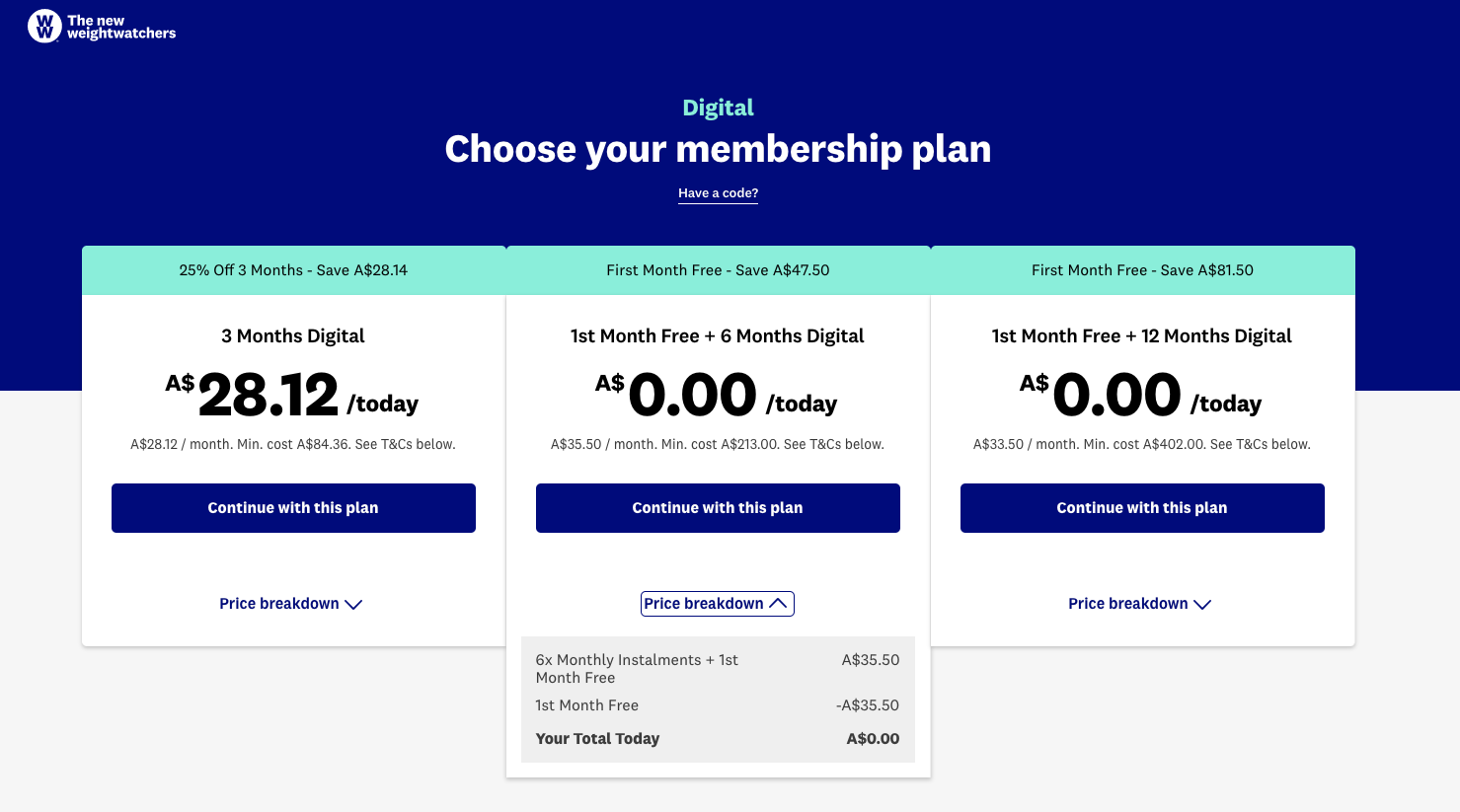Screen dimensions: 1460x812
Task: Click the "25% Off 3 Months" savings banner
Action: (x=293, y=270)
